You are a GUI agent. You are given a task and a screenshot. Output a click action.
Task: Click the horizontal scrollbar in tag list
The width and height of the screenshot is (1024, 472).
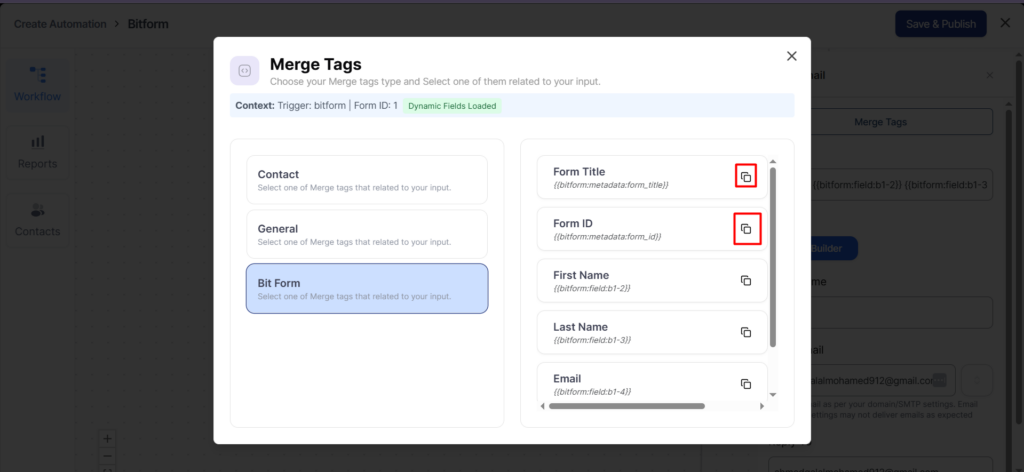click(626, 406)
